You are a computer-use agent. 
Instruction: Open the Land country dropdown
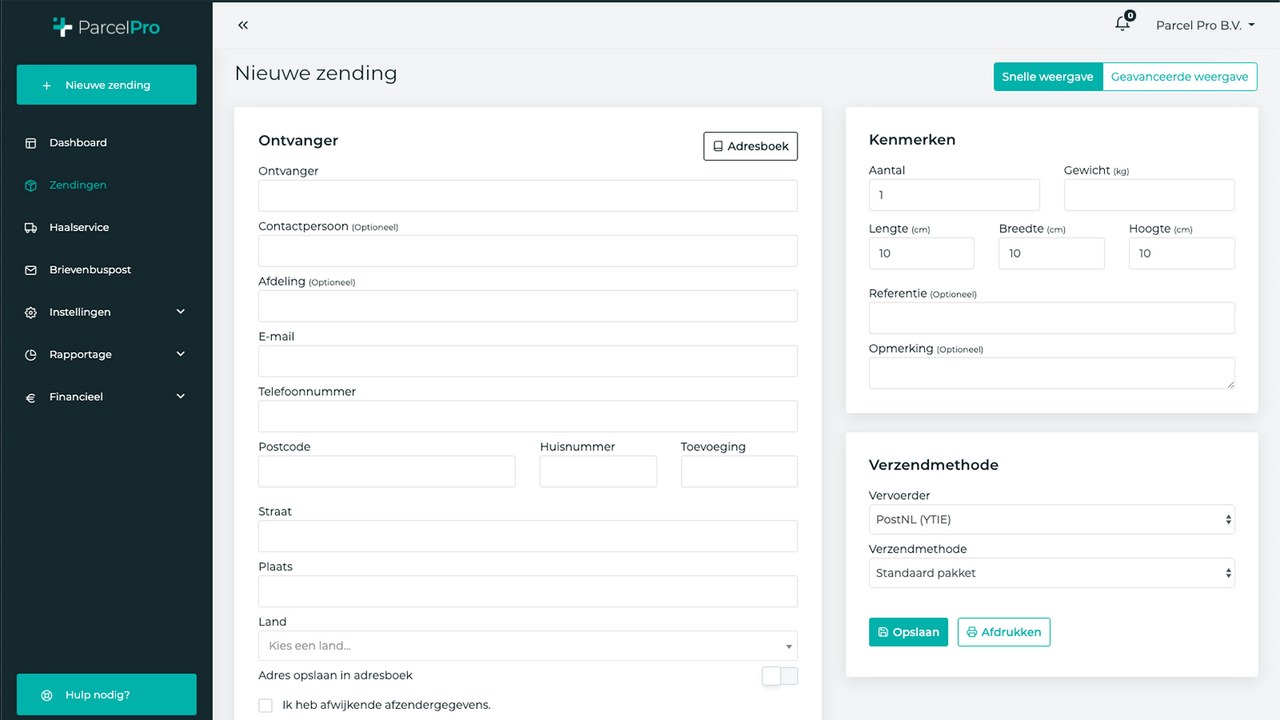[x=528, y=646]
